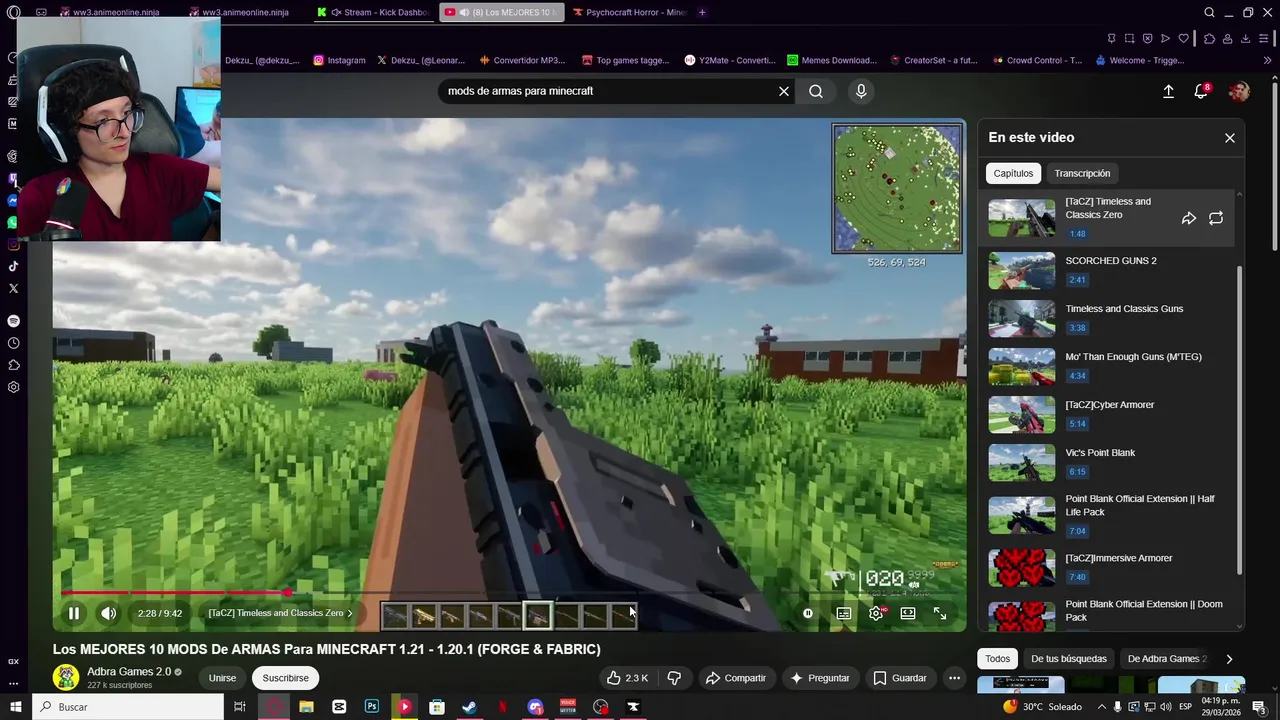Open the subtitles/captions control in player
This screenshot has height=720, width=1280.
pos(844,613)
